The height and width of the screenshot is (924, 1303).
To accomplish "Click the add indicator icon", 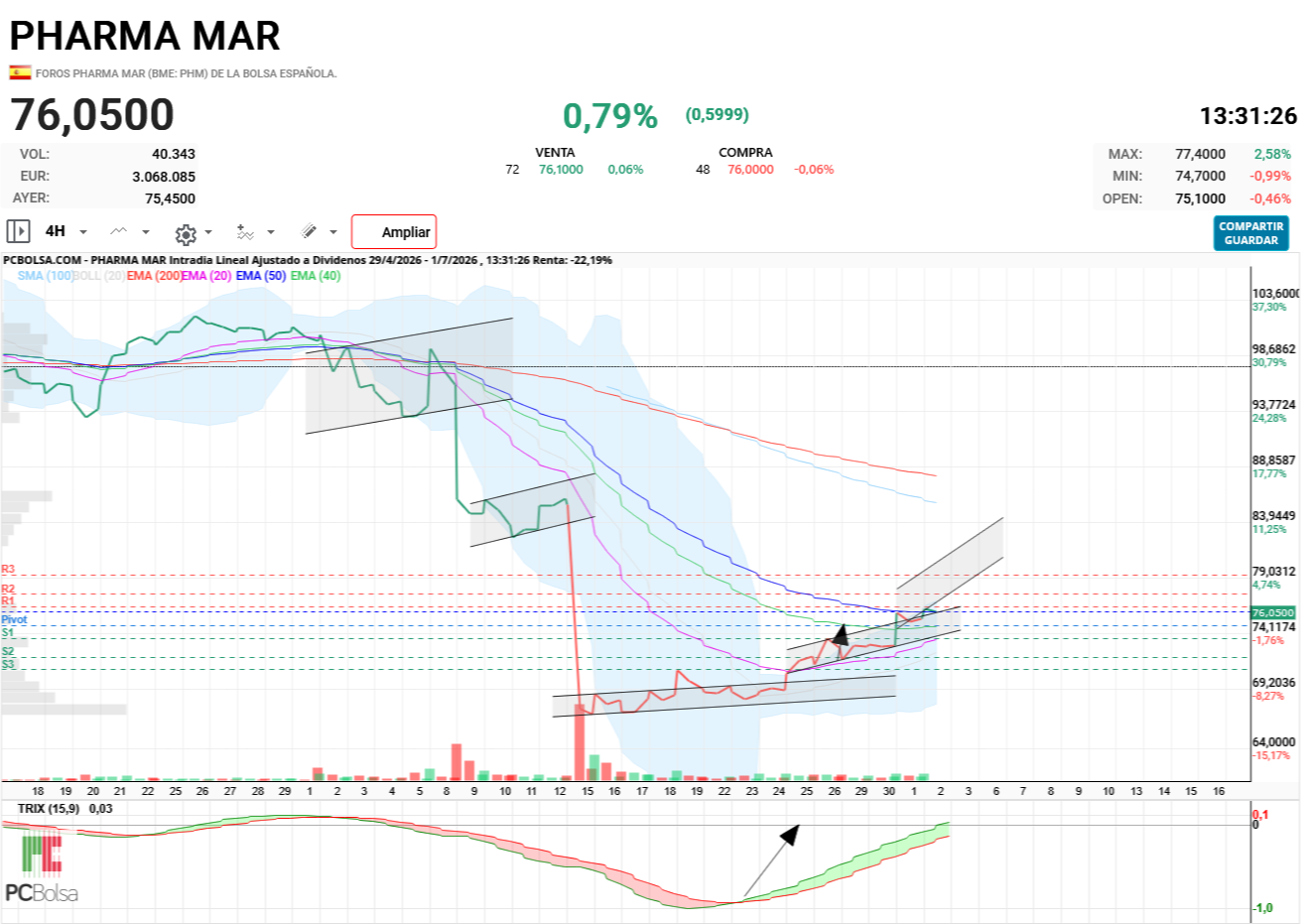I will tap(245, 232).
